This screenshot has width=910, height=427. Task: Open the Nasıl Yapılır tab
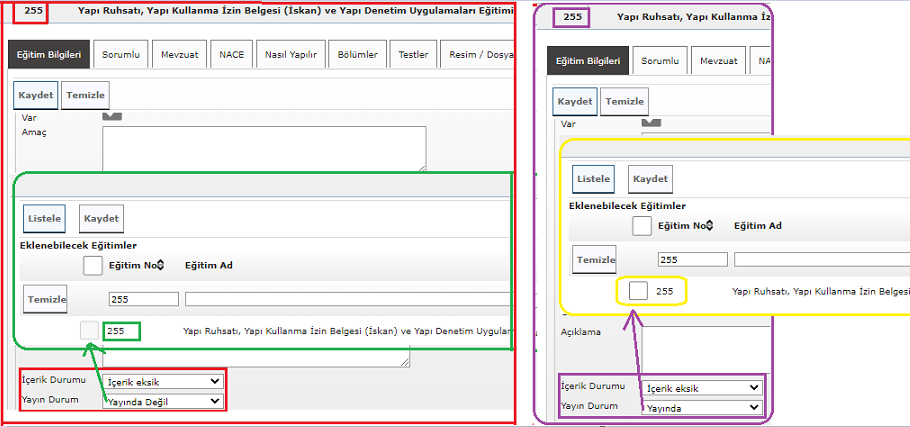click(x=288, y=55)
